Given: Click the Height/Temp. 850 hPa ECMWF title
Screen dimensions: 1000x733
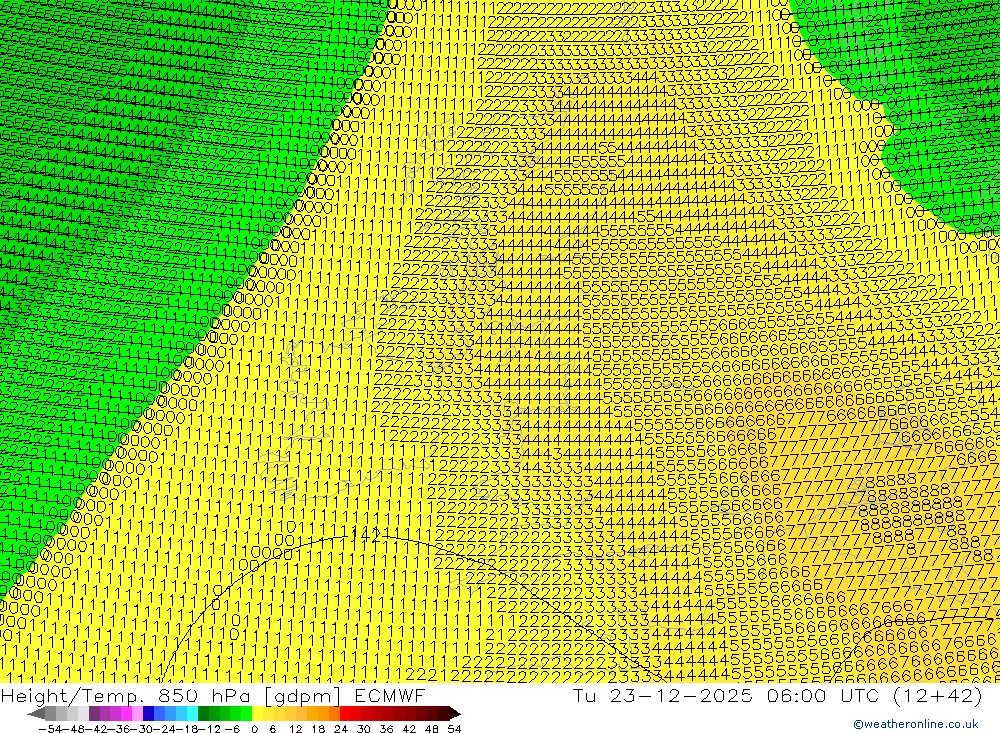Looking at the screenshot, I should tap(212, 695).
